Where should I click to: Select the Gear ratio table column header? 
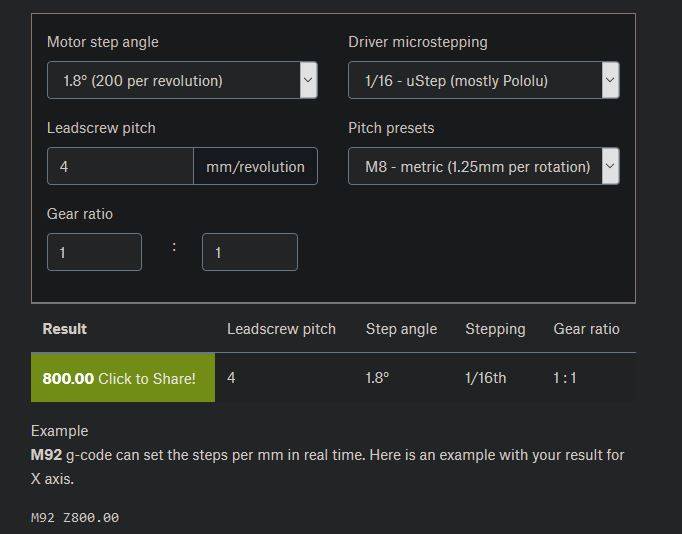pos(586,329)
